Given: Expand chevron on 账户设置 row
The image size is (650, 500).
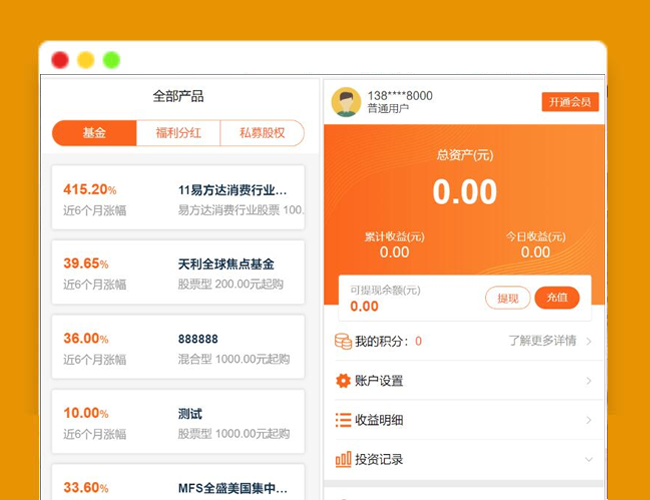Looking at the screenshot, I should tap(589, 381).
